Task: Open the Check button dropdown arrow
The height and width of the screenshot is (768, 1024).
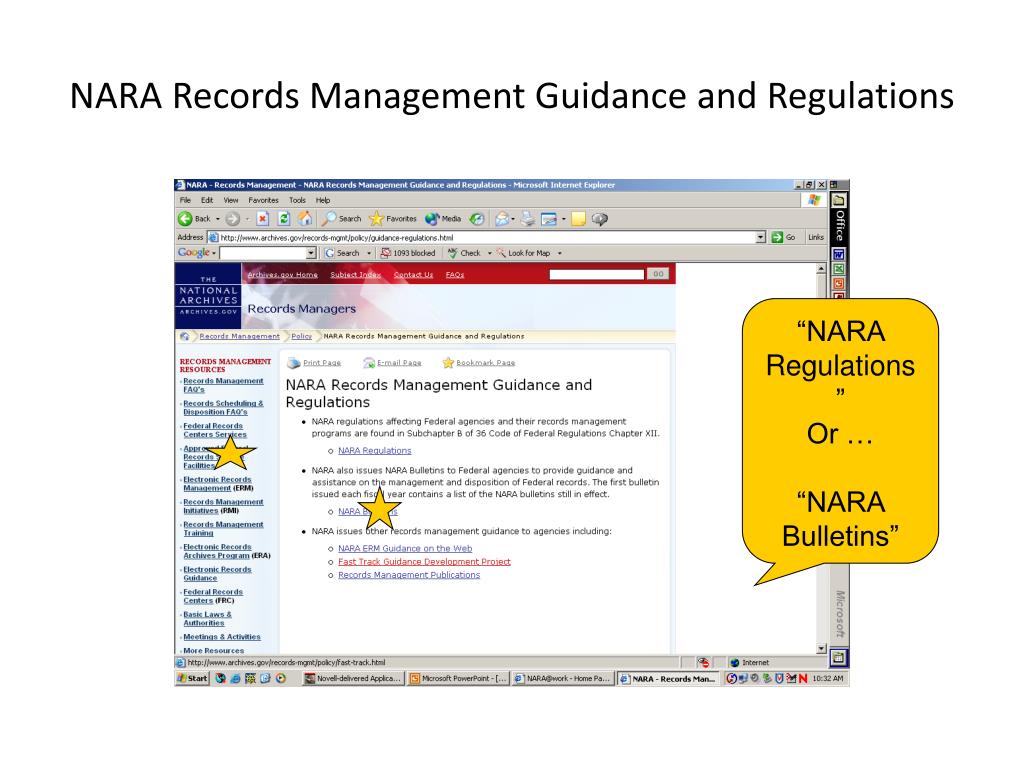Action: [x=489, y=253]
